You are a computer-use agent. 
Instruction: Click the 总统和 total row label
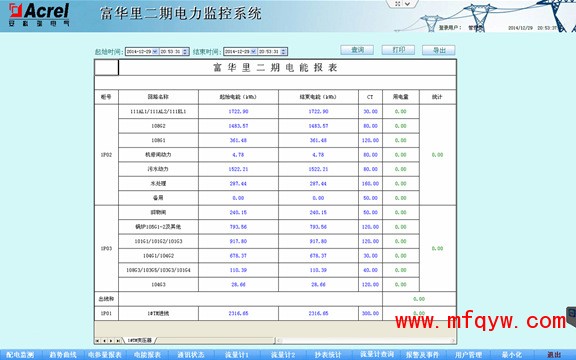click(106, 299)
